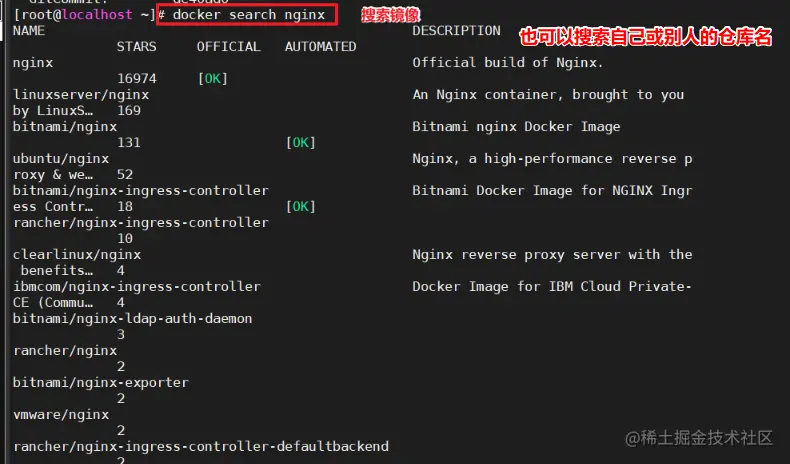Image resolution: width=790 pixels, height=464 pixels.
Task: Click 'Nginx reverse proxy server with the' text
Action: [x=552, y=254]
